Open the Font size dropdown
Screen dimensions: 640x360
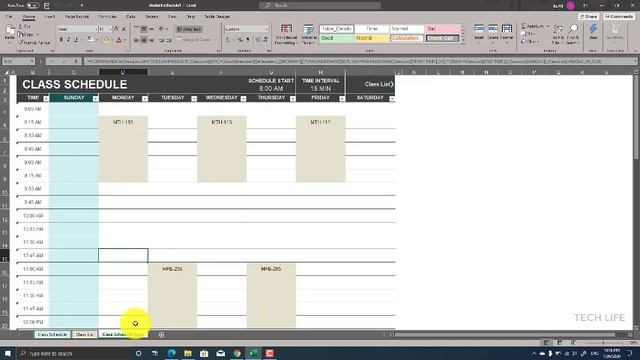(x=111, y=29)
